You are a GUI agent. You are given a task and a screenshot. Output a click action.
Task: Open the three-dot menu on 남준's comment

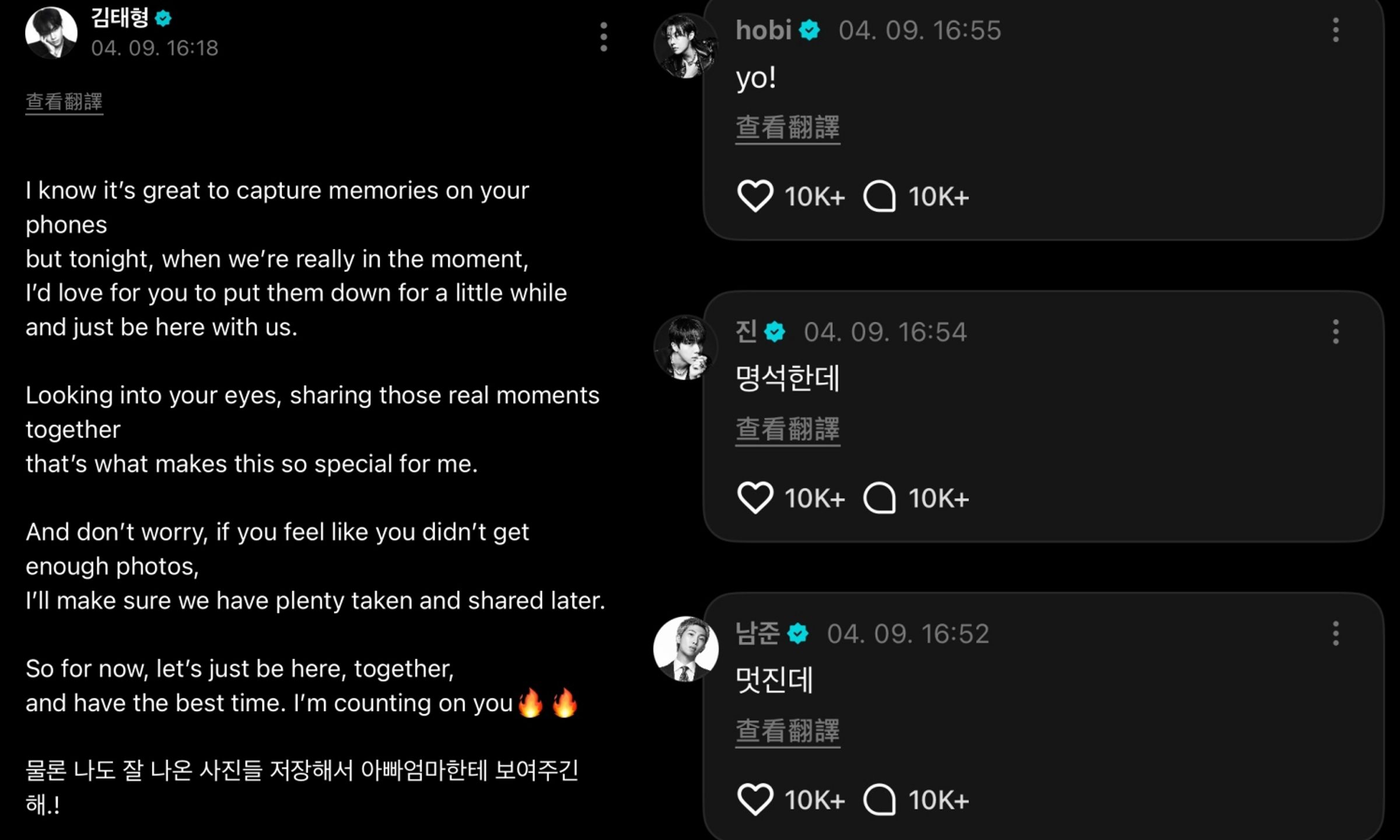pyautogui.click(x=1336, y=633)
